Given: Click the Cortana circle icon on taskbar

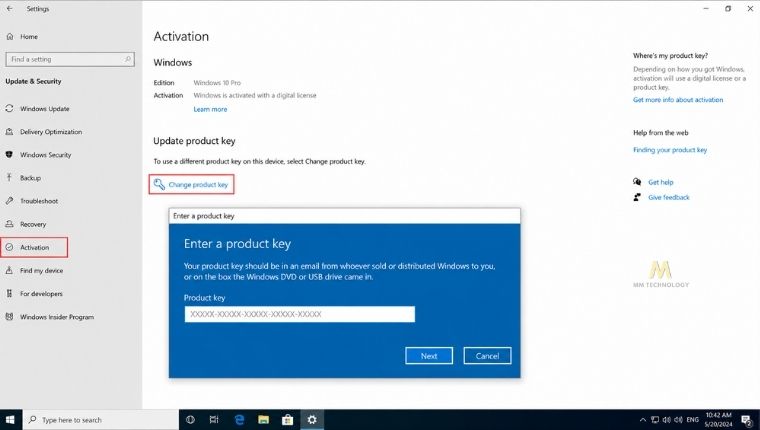Looking at the screenshot, I should click(x=190, y=420).
